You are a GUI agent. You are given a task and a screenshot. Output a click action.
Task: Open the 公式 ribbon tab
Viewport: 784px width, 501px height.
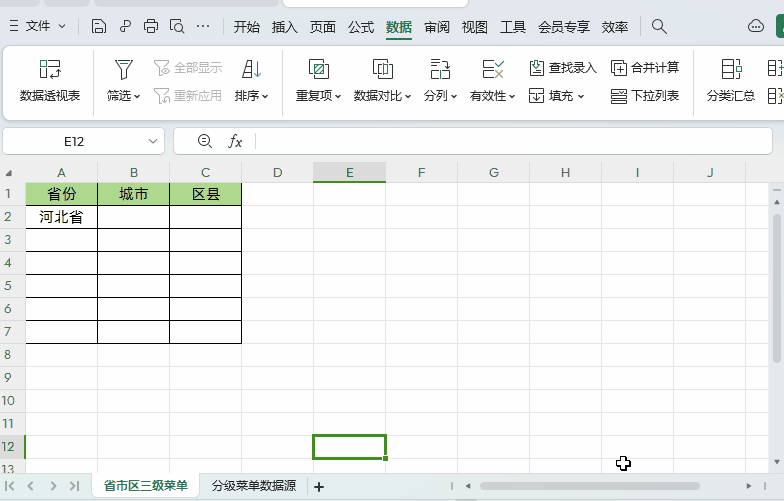coord(360,26)
